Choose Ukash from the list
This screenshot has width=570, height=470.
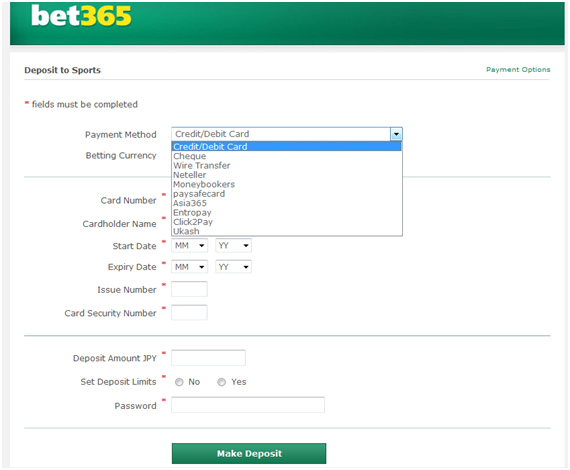[286, 231]
